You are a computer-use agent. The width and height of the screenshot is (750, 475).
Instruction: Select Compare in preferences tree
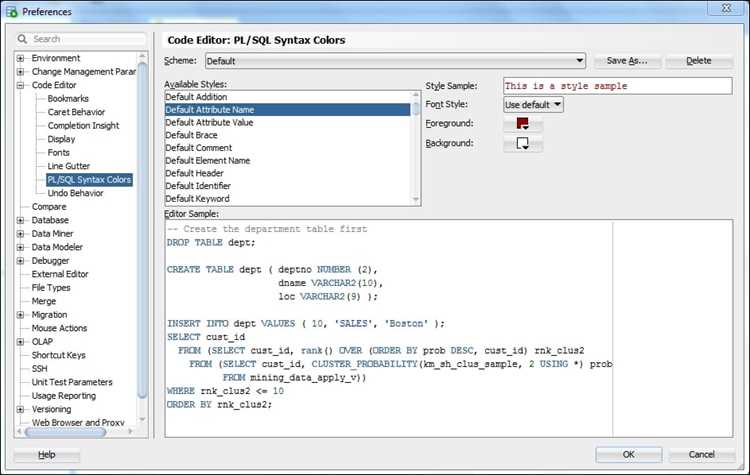49,207
